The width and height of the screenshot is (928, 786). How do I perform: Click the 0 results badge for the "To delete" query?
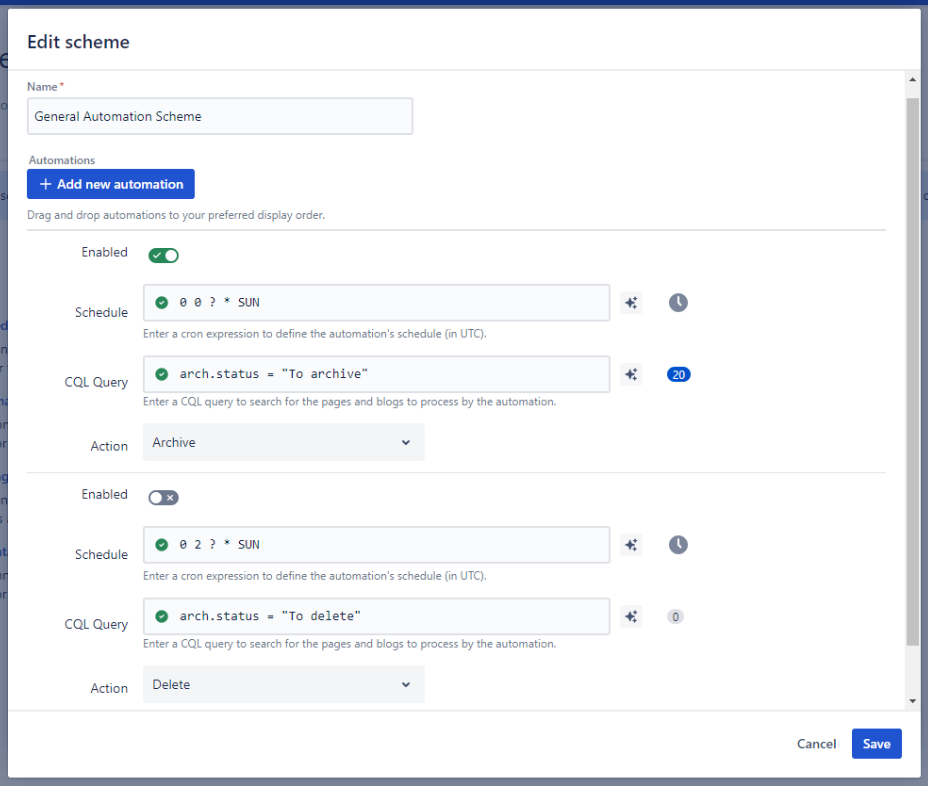(675, 617)
